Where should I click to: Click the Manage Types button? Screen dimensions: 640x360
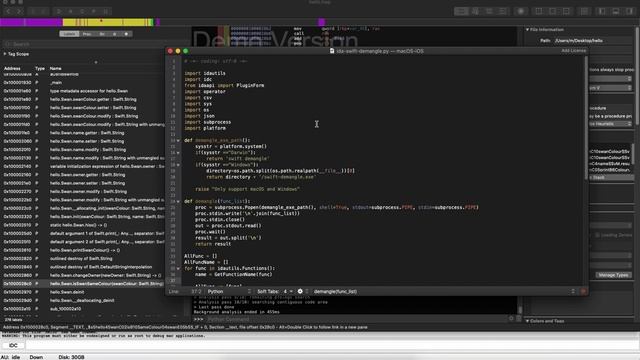click(613, 275)
